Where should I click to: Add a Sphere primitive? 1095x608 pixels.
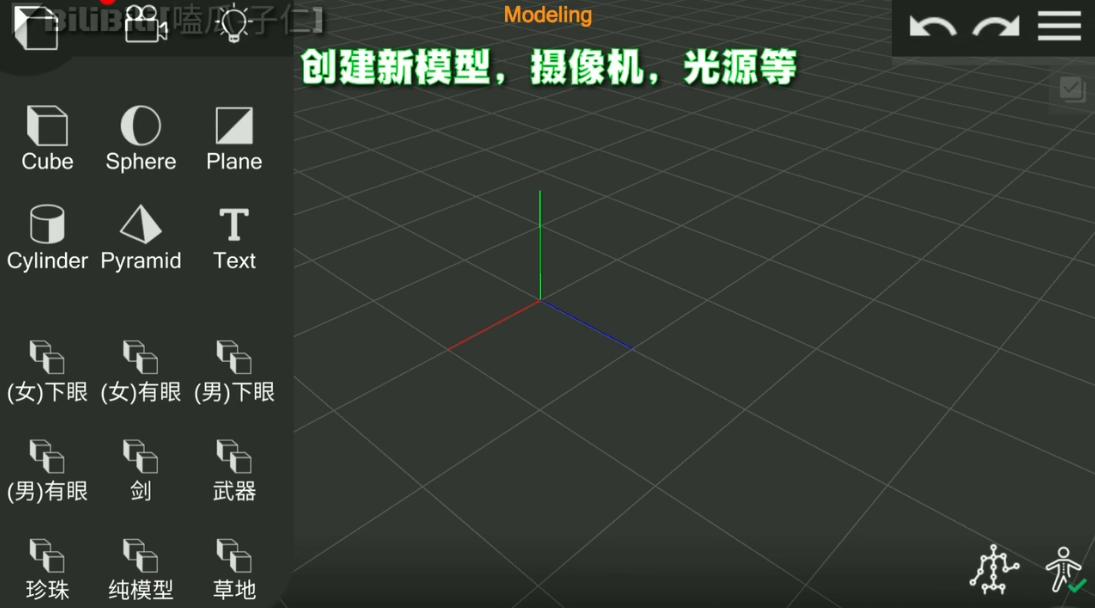click(140, 138)
